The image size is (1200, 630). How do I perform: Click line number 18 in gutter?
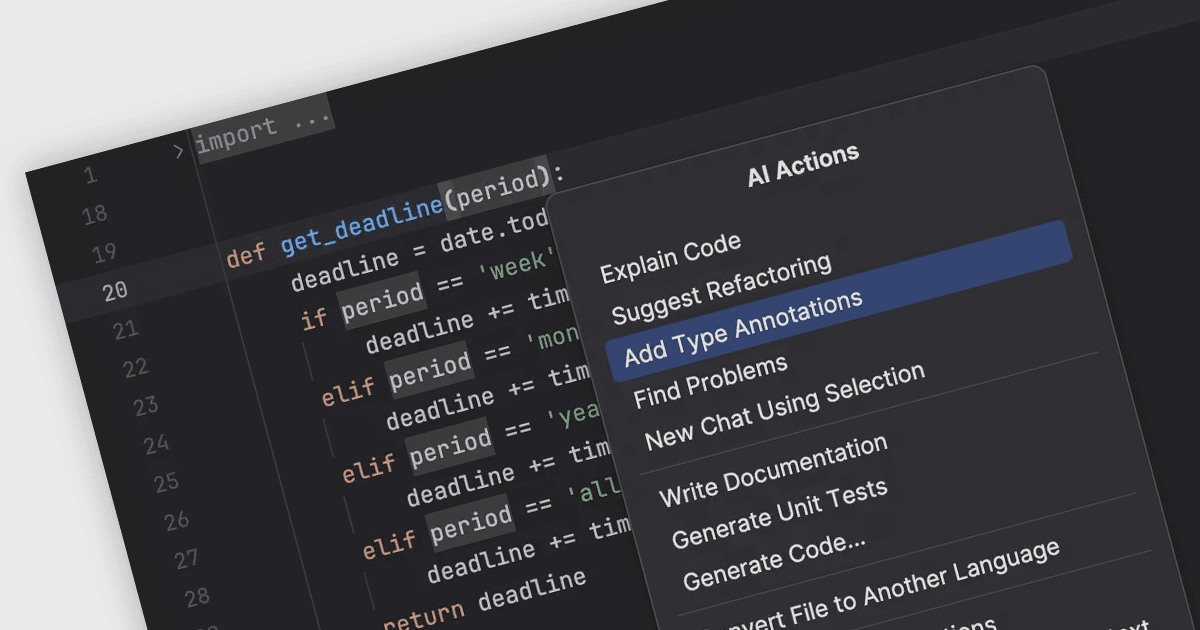(x=94, y=214)
